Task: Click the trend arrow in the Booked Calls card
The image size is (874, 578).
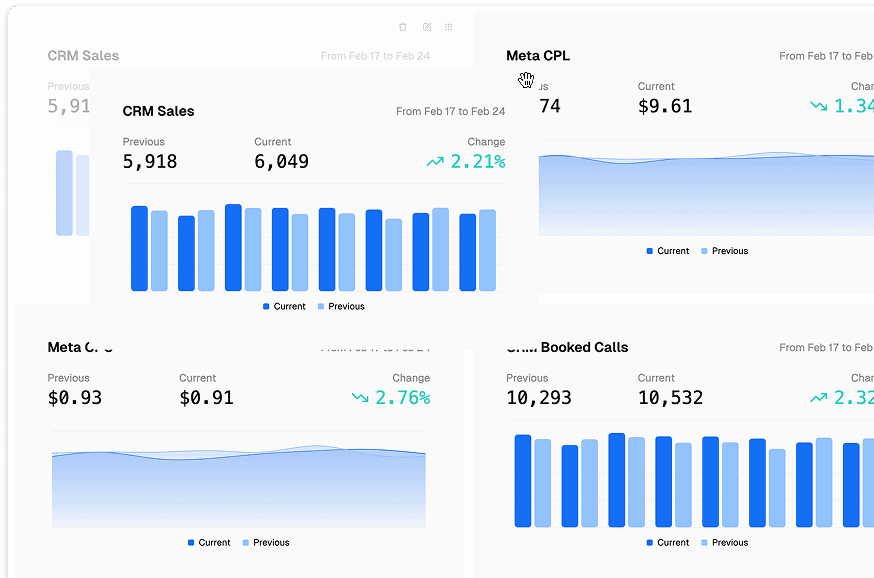Action: 819,398
